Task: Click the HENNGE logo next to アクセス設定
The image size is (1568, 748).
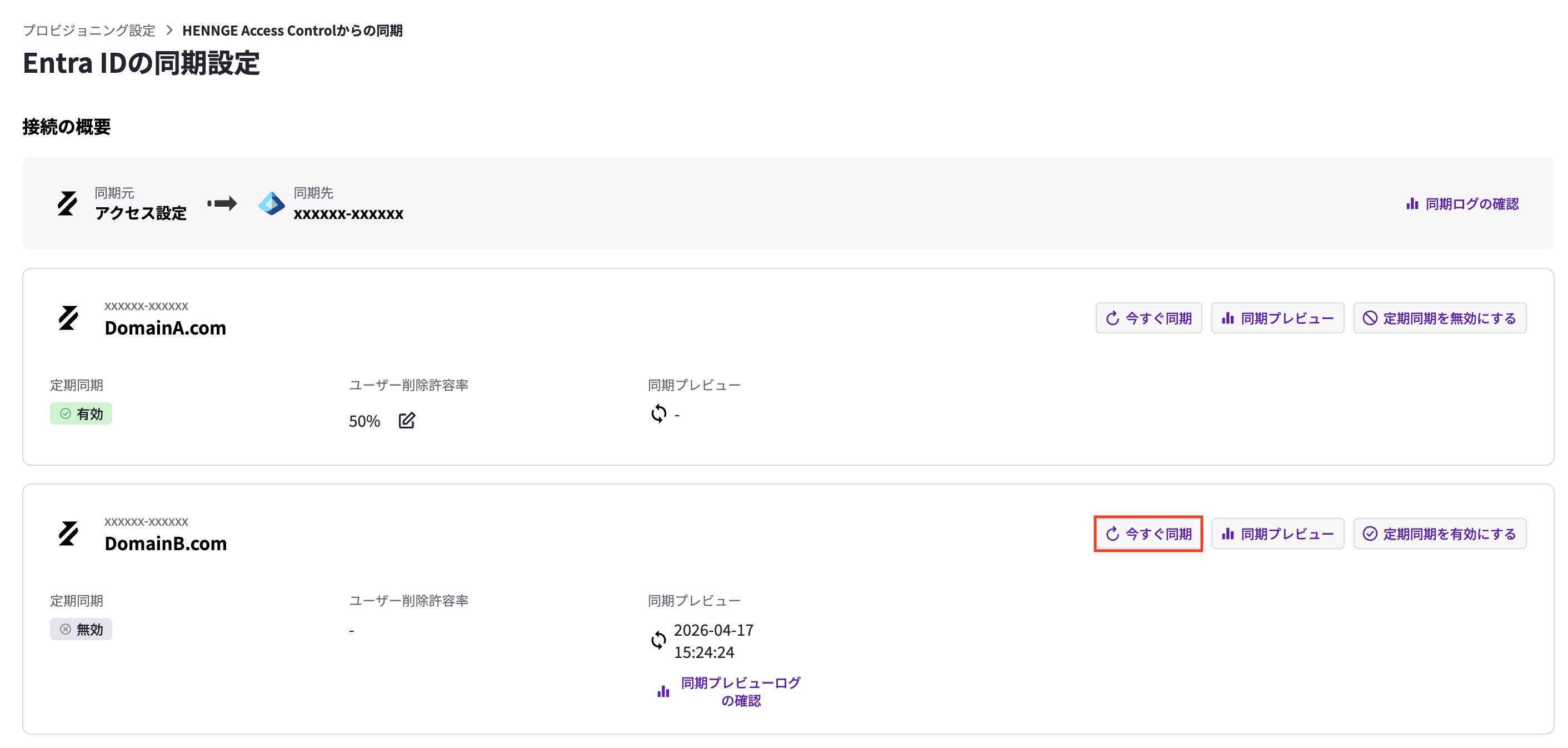Action: click(68, 203)
